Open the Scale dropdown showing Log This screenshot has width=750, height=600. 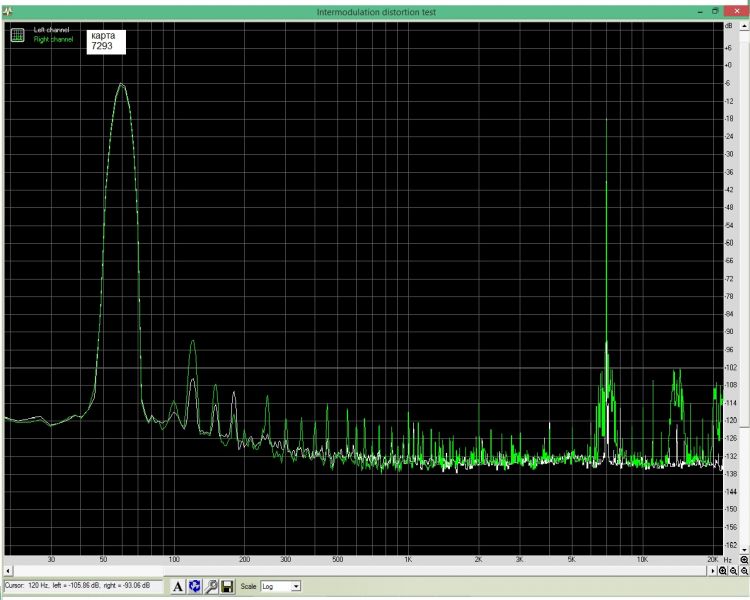(281, 586)
